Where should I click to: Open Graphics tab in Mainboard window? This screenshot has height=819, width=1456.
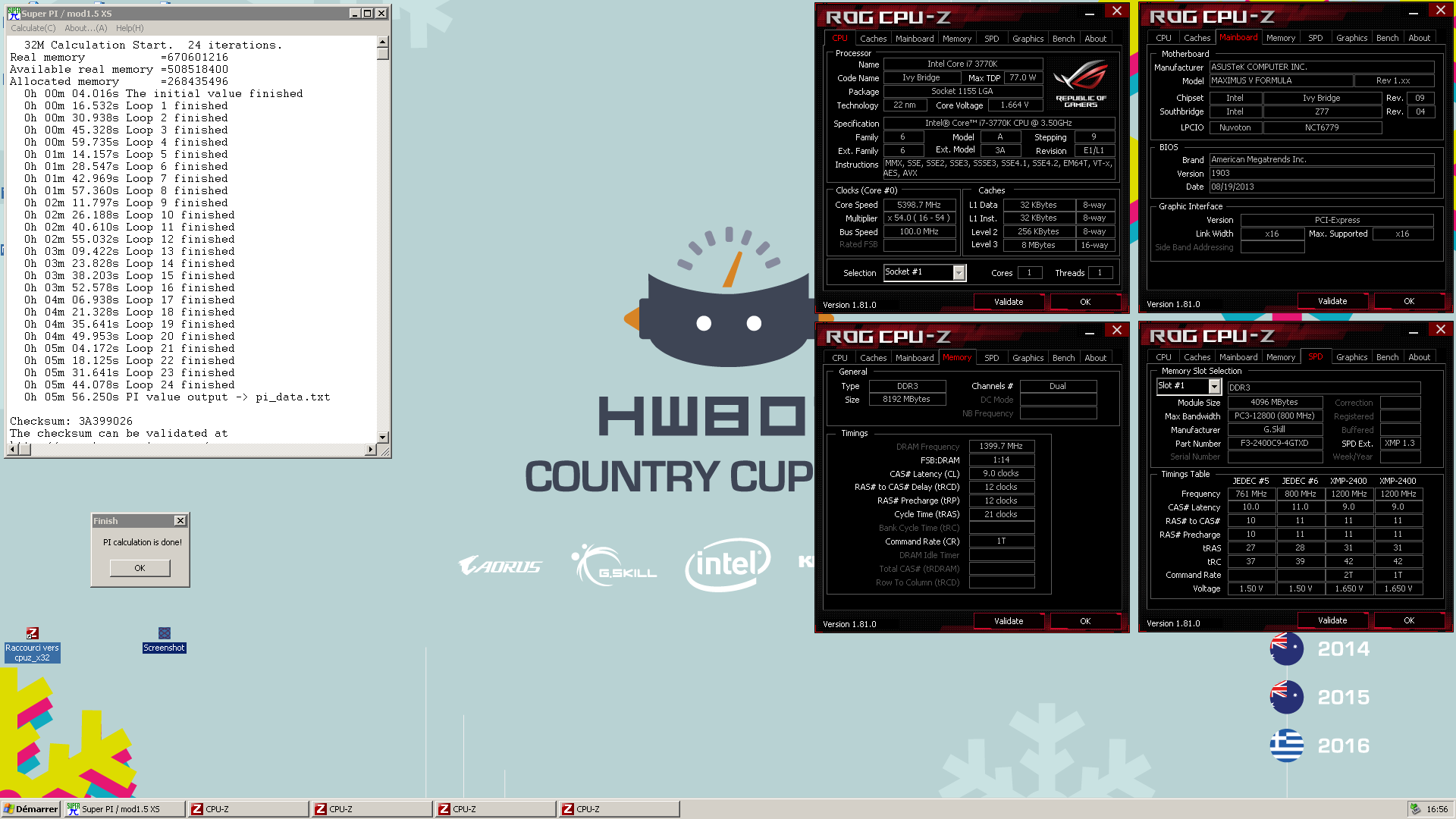pos(1351,38)
